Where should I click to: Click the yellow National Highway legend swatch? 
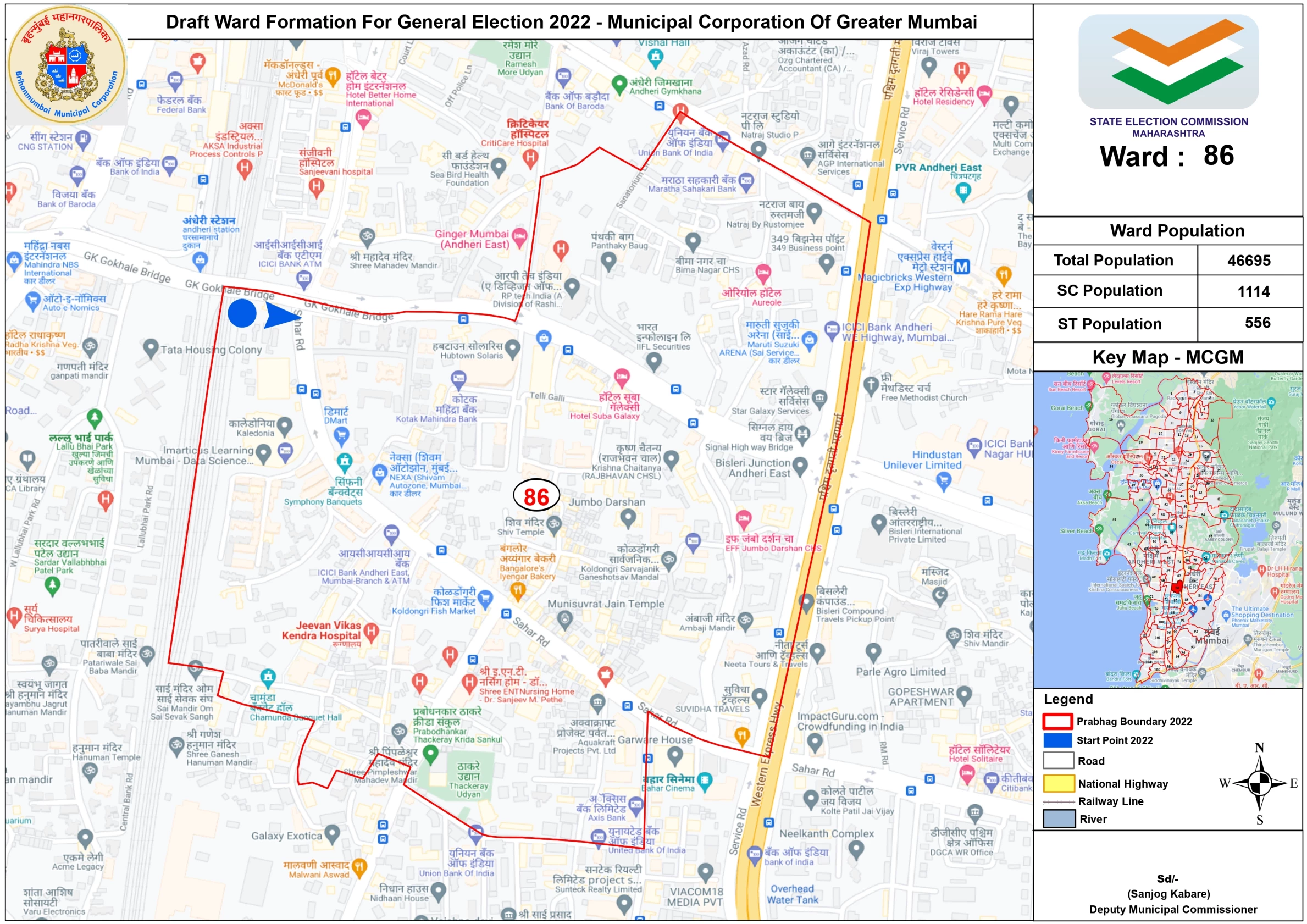click(1058, 783)
